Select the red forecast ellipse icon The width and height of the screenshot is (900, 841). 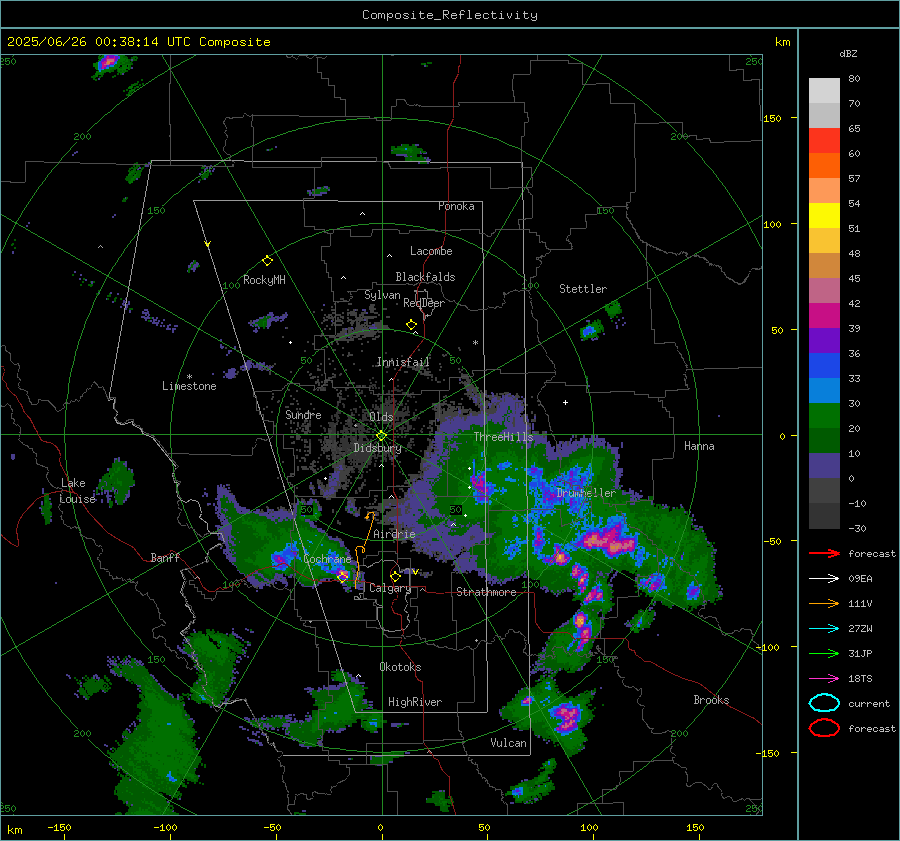824,728
